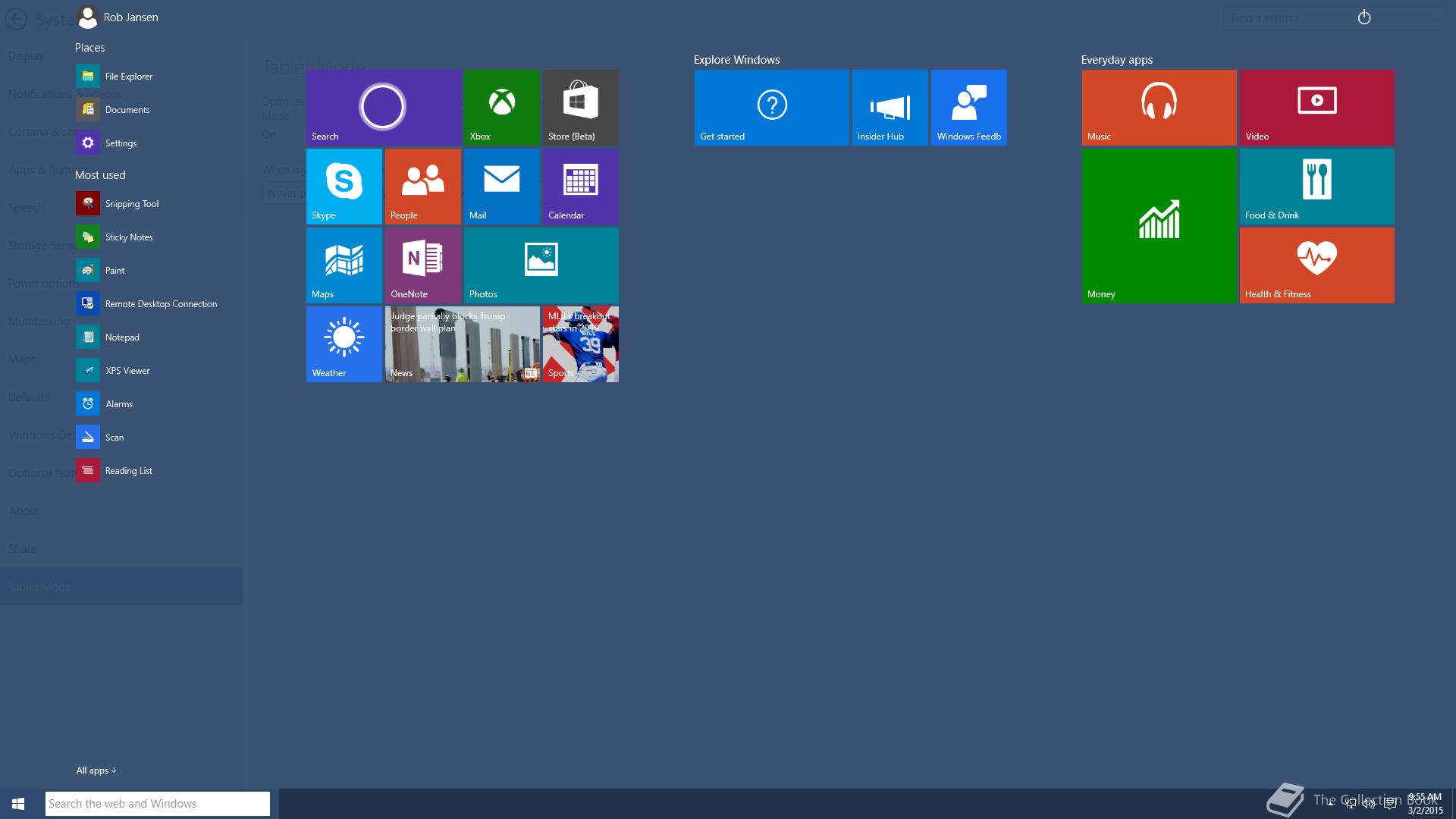Open the News live tile
The width and height of the screenshot is (1456, 819).
(x=463, y=344)
